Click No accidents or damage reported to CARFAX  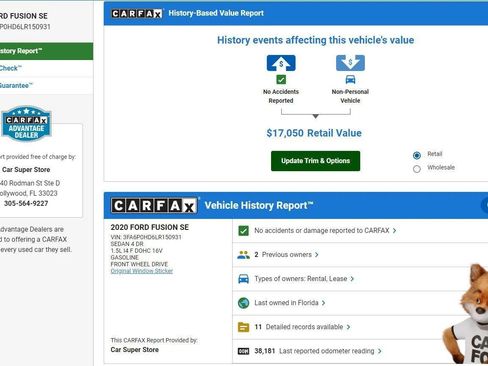(x=322, y=231)
